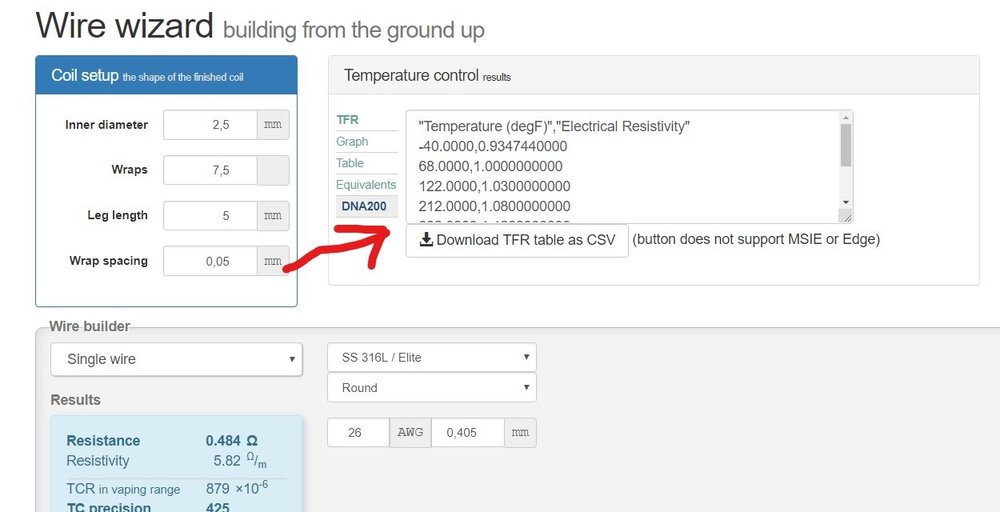Switch to the Graph tab
1000x512 pixels.
pos(352,142)
